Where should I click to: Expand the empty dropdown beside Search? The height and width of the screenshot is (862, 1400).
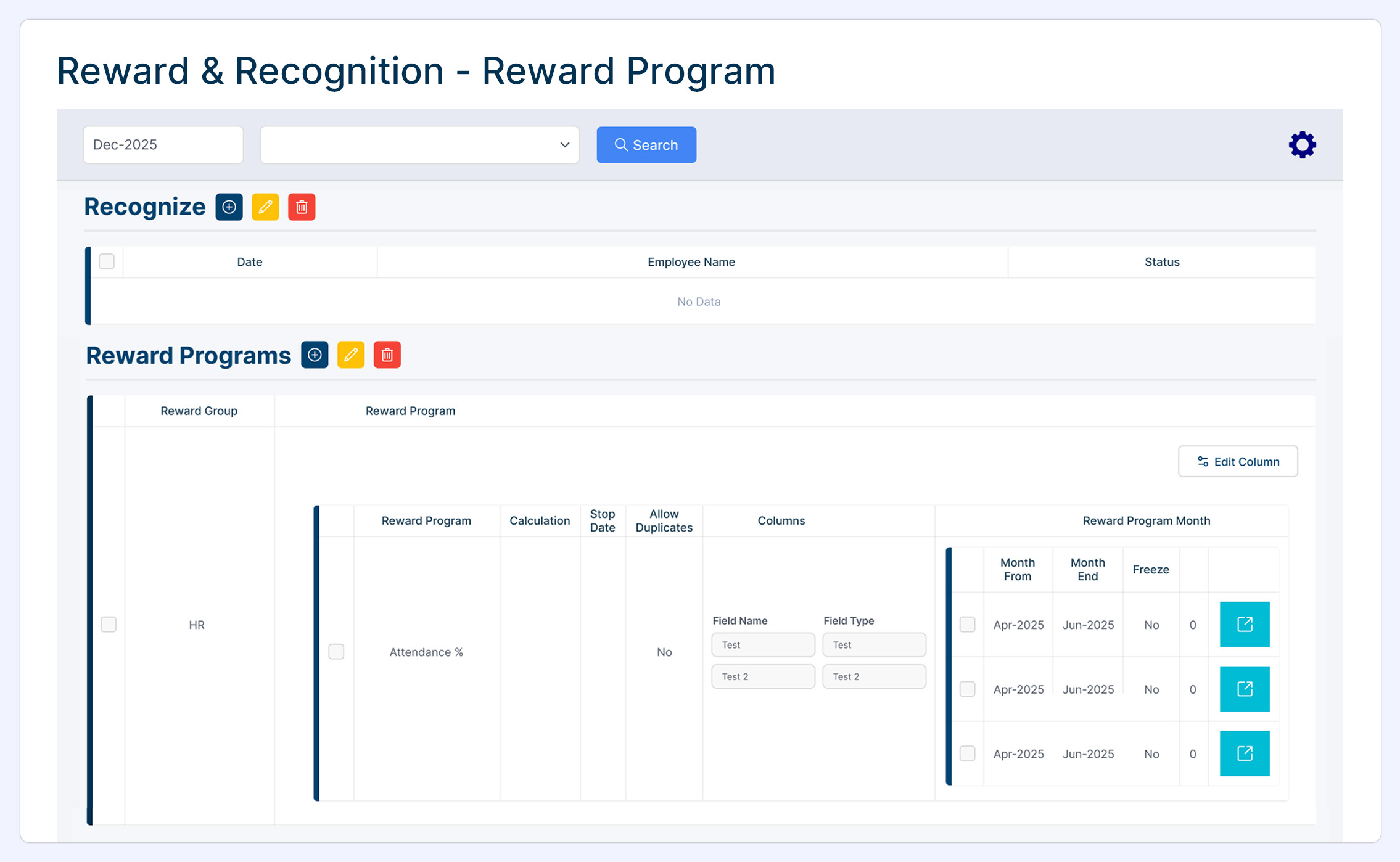pyautogui.click(x=419, y=145)
